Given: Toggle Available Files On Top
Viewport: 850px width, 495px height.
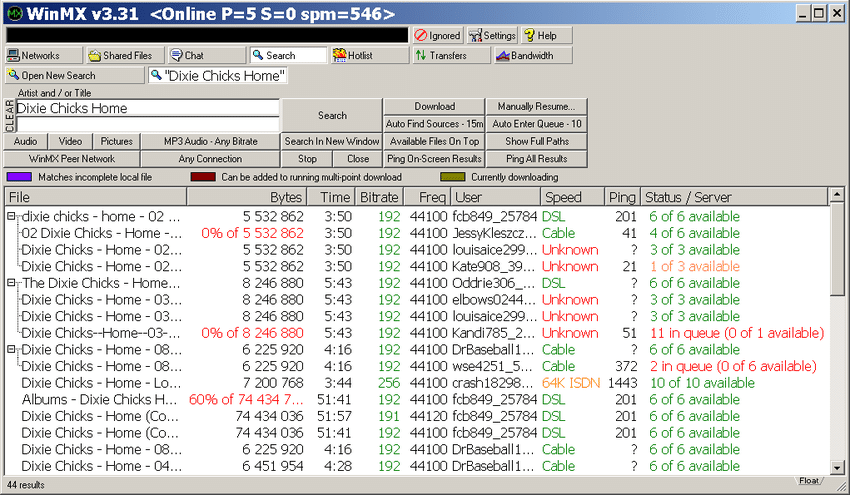Looking at the screenshot, I should (434, 141).
